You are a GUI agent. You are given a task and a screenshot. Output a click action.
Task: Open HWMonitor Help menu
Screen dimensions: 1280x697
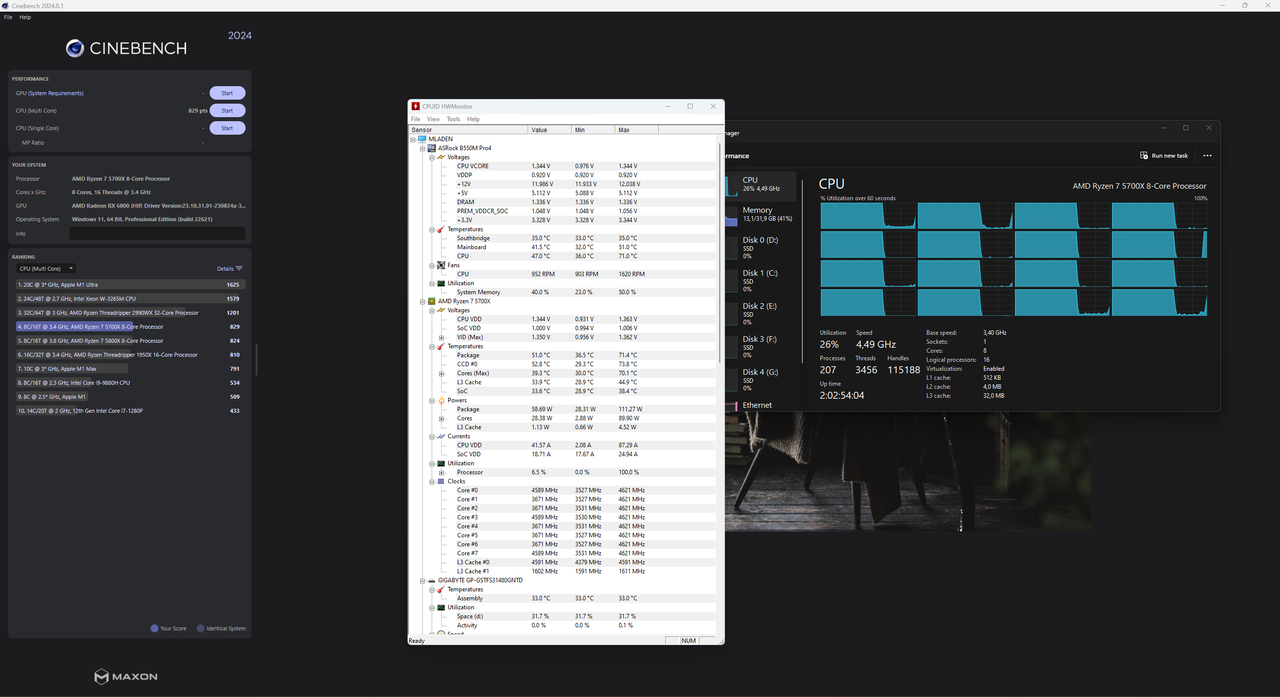coord(474,119)
